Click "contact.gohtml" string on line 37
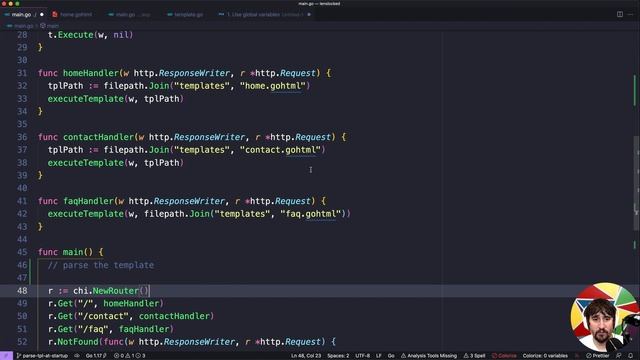The height and width of the screenshot is (360, 640). [280, 150]
